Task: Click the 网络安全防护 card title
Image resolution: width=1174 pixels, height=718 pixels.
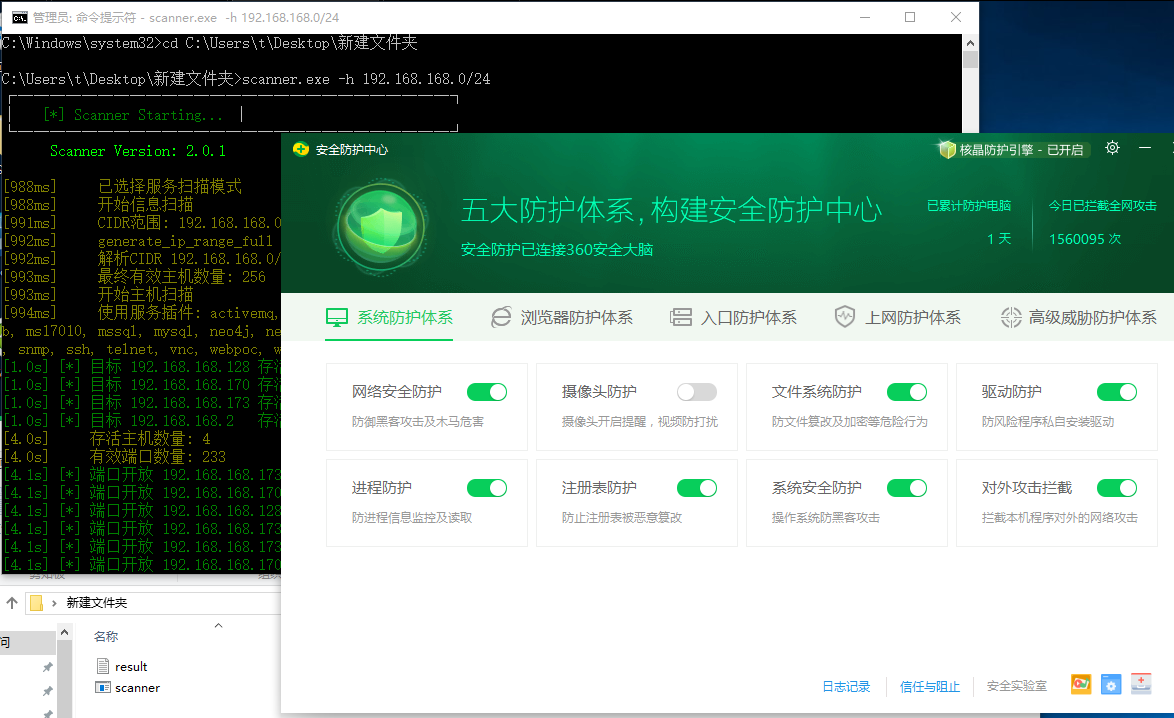Action: point(397,392)
